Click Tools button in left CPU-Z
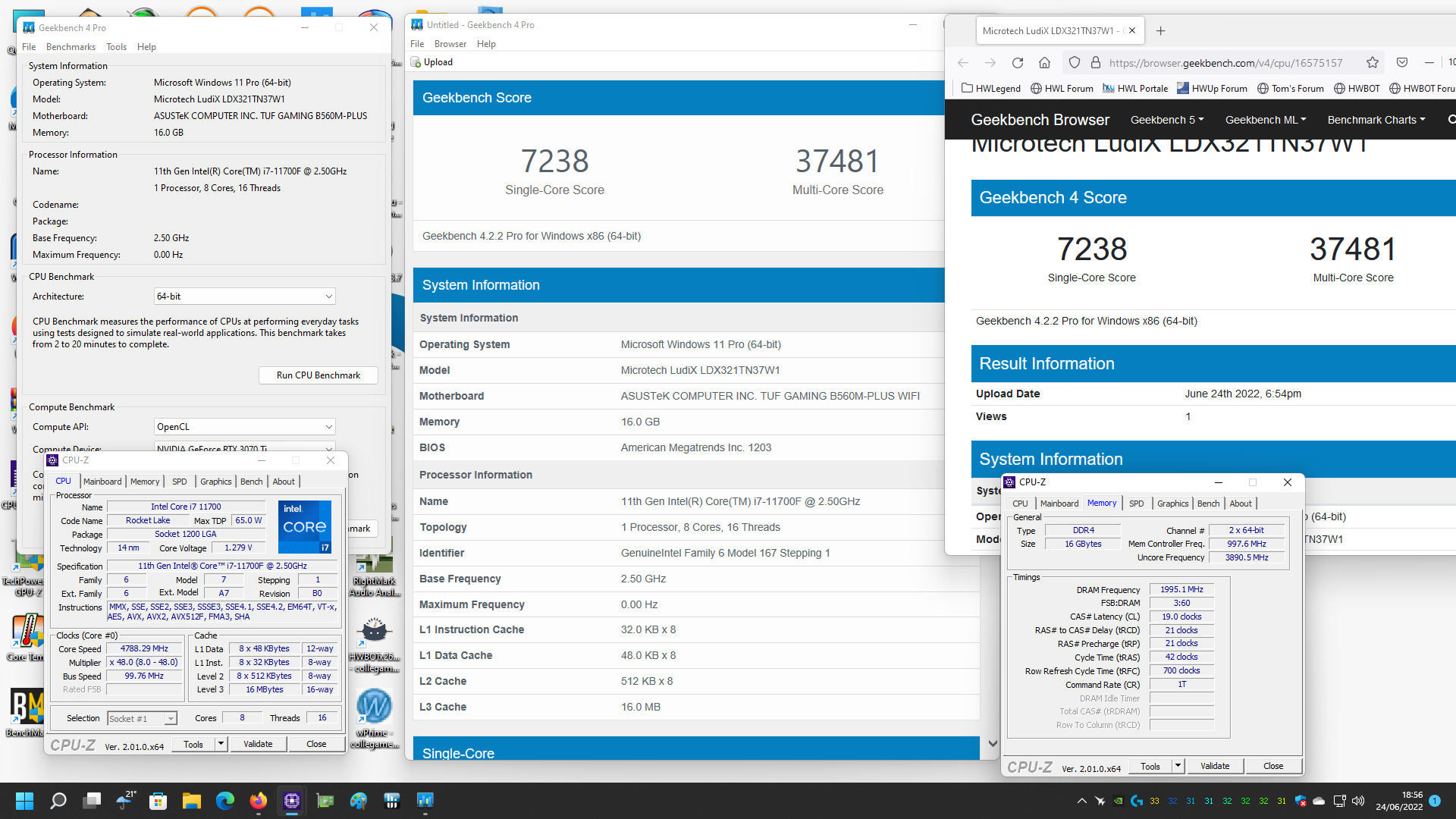1456x819 pixels. (193, 745)
